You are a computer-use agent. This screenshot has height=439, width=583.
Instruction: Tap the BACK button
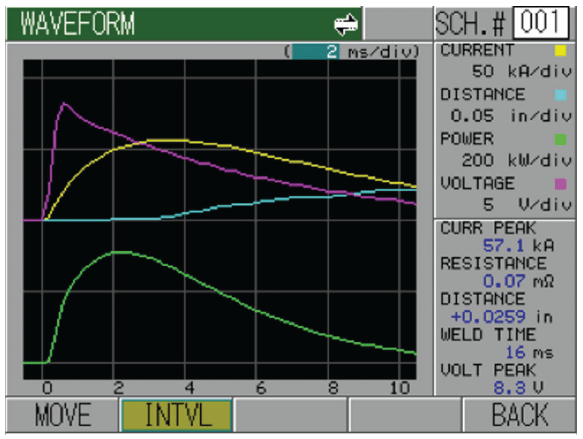pos(520,415)
